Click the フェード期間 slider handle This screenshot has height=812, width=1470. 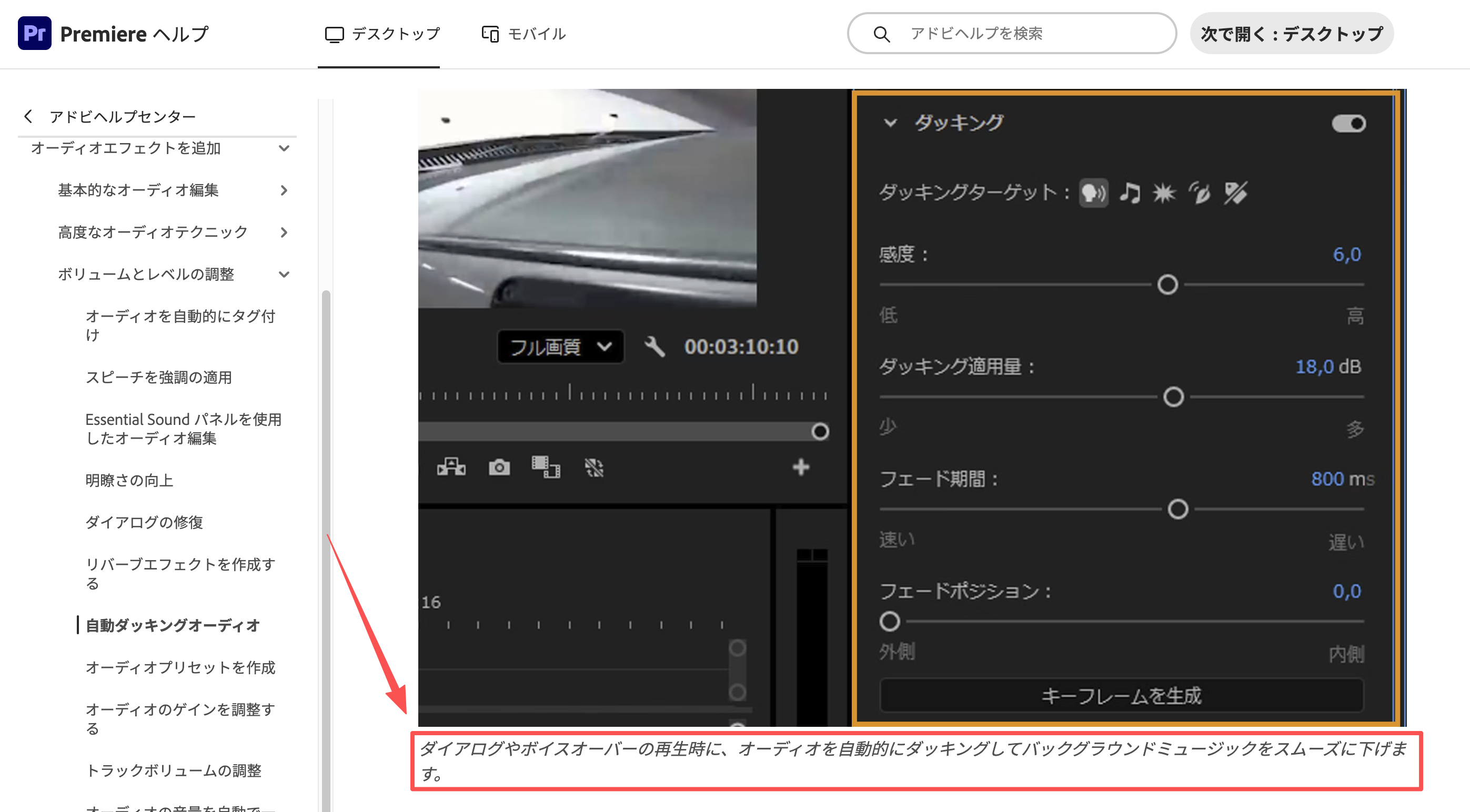[x=1178, y=509]
